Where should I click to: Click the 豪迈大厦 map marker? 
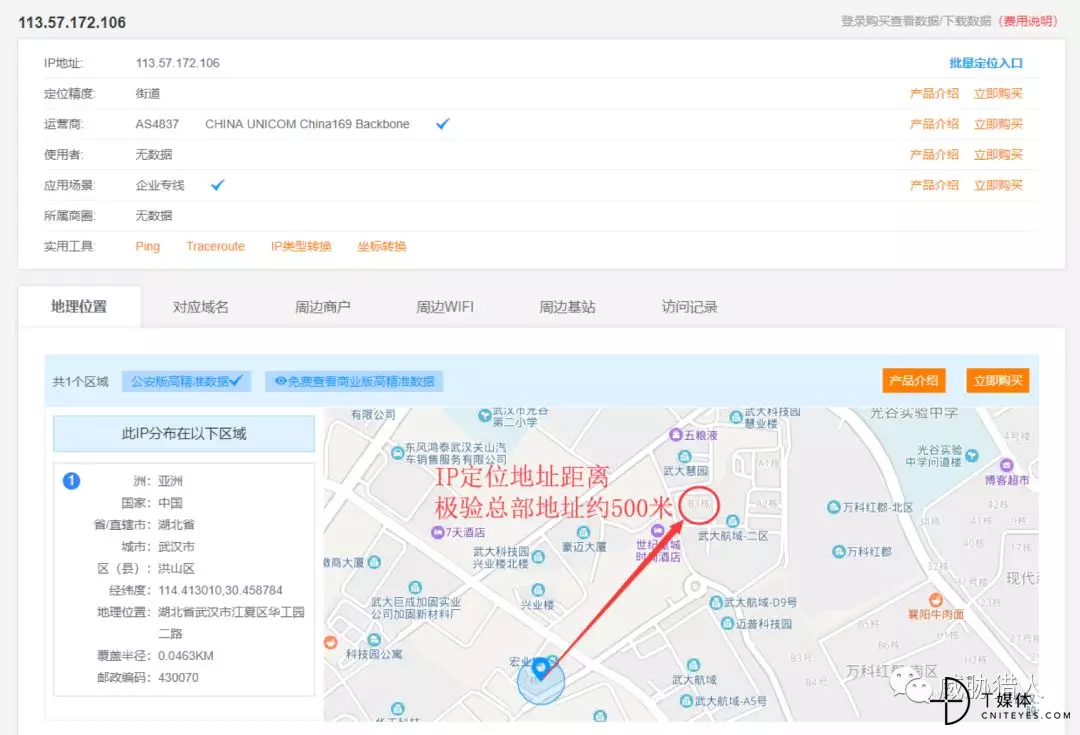tap(583, 532)
